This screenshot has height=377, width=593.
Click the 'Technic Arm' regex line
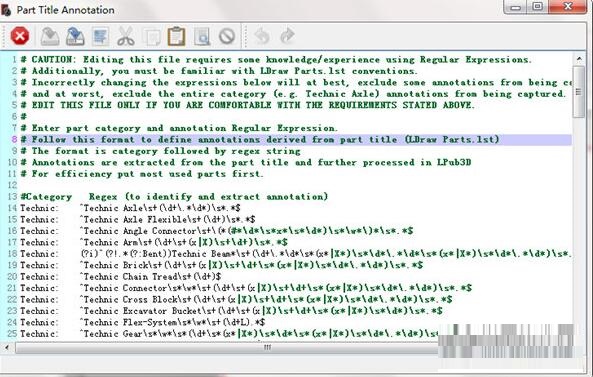tap(154, 242)
